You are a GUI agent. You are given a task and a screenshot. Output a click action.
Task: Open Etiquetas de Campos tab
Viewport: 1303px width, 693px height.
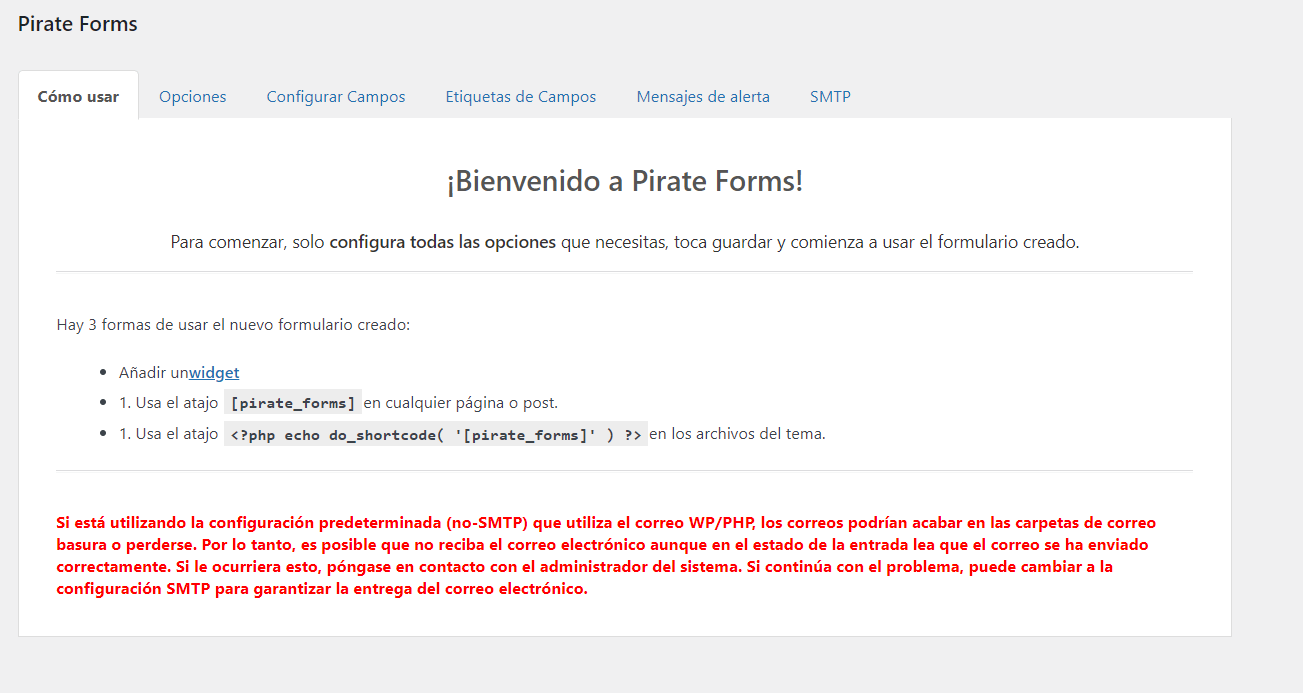[521, 97]
